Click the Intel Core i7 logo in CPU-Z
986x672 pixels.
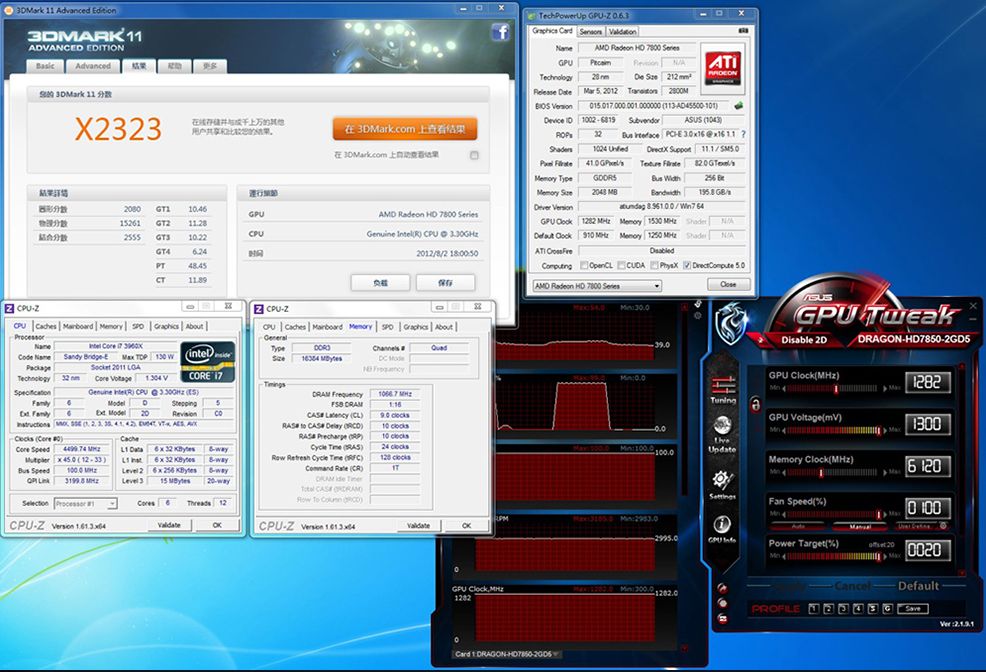click(x=208, y=362)
